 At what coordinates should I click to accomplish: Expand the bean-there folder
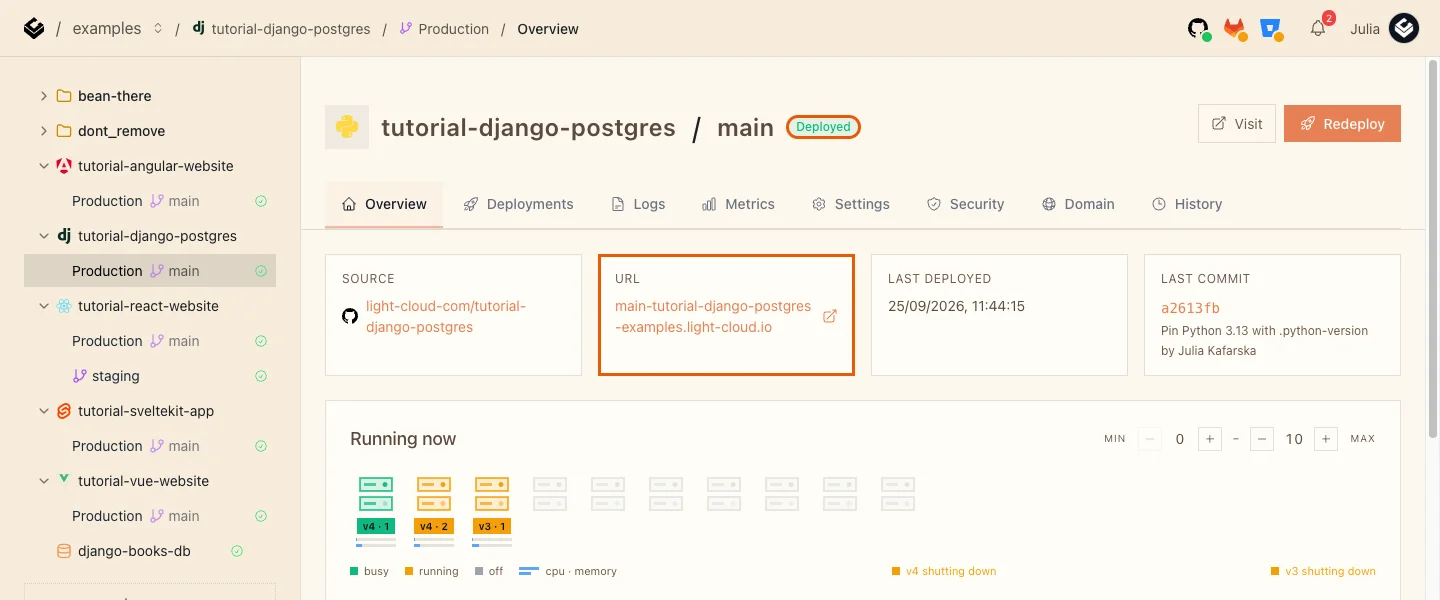(43, 96)
